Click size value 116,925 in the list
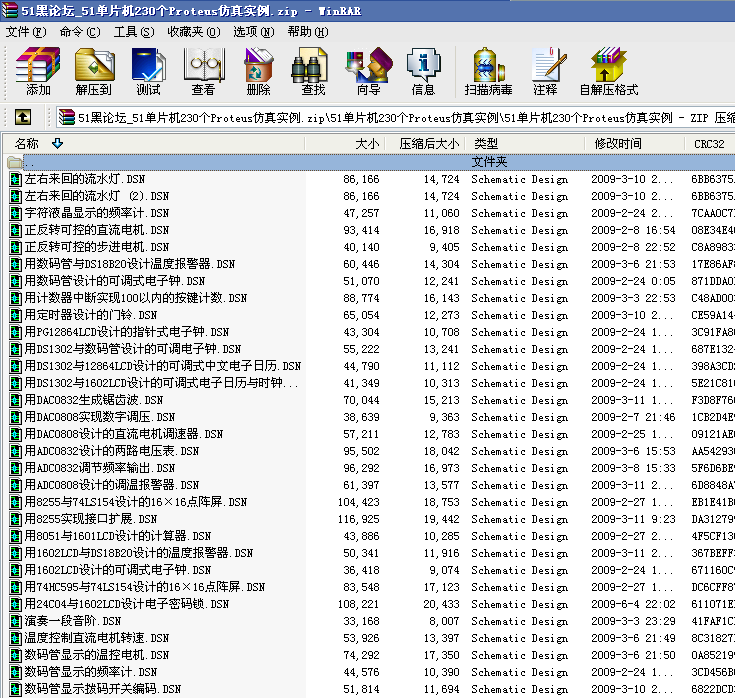735x698 pixels. (359, 519)
